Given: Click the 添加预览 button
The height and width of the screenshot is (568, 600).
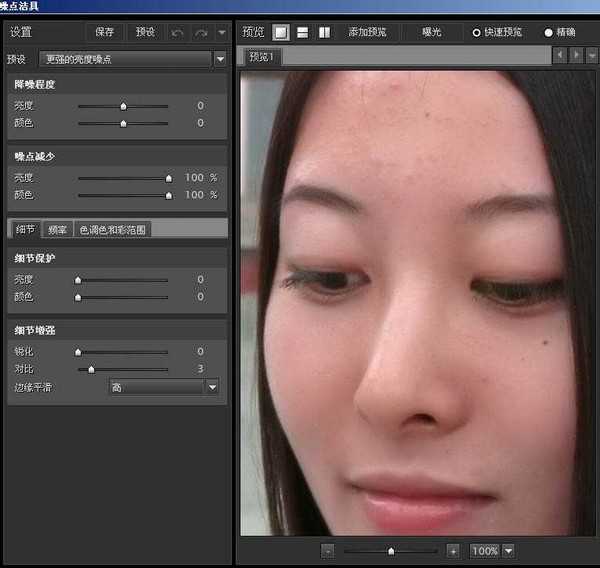Looking at the screenshot, I should pos(367,32).
